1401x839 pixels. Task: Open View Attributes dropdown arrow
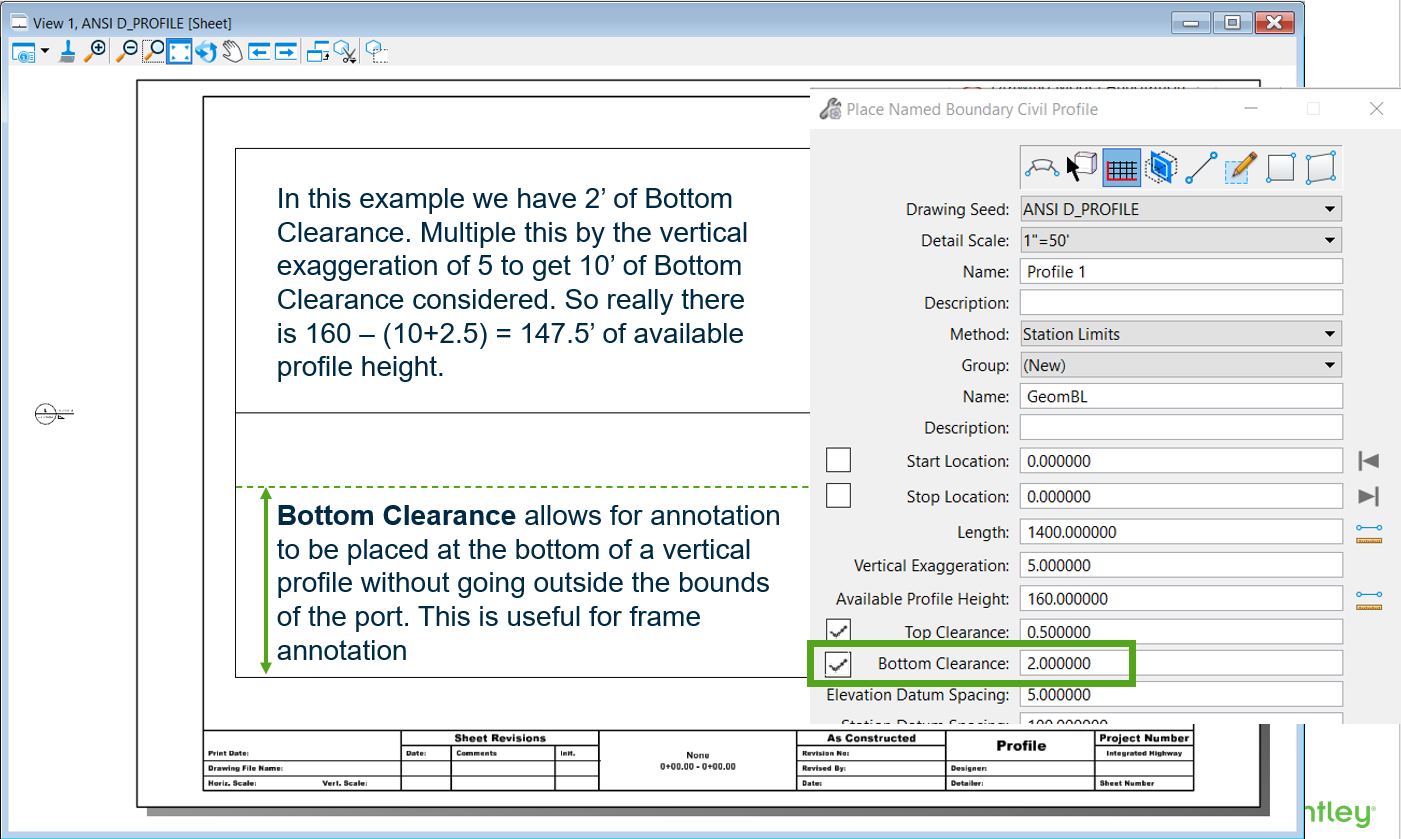tap(45, 53)
